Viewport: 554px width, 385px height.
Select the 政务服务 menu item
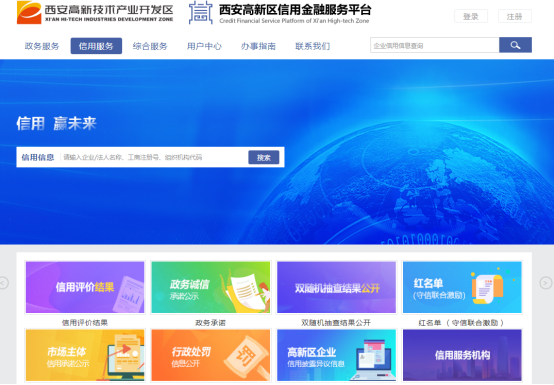click(x=42, y=46)
